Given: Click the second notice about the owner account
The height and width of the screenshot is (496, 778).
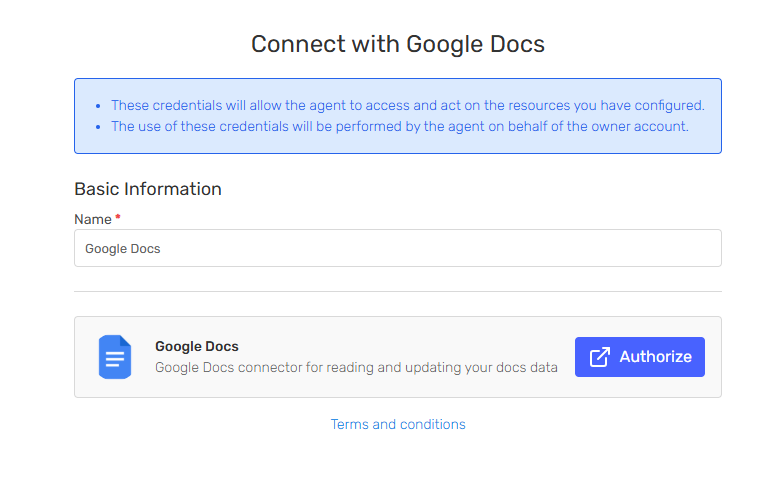Looking at the screenshot, I should (x=400, y=126).
